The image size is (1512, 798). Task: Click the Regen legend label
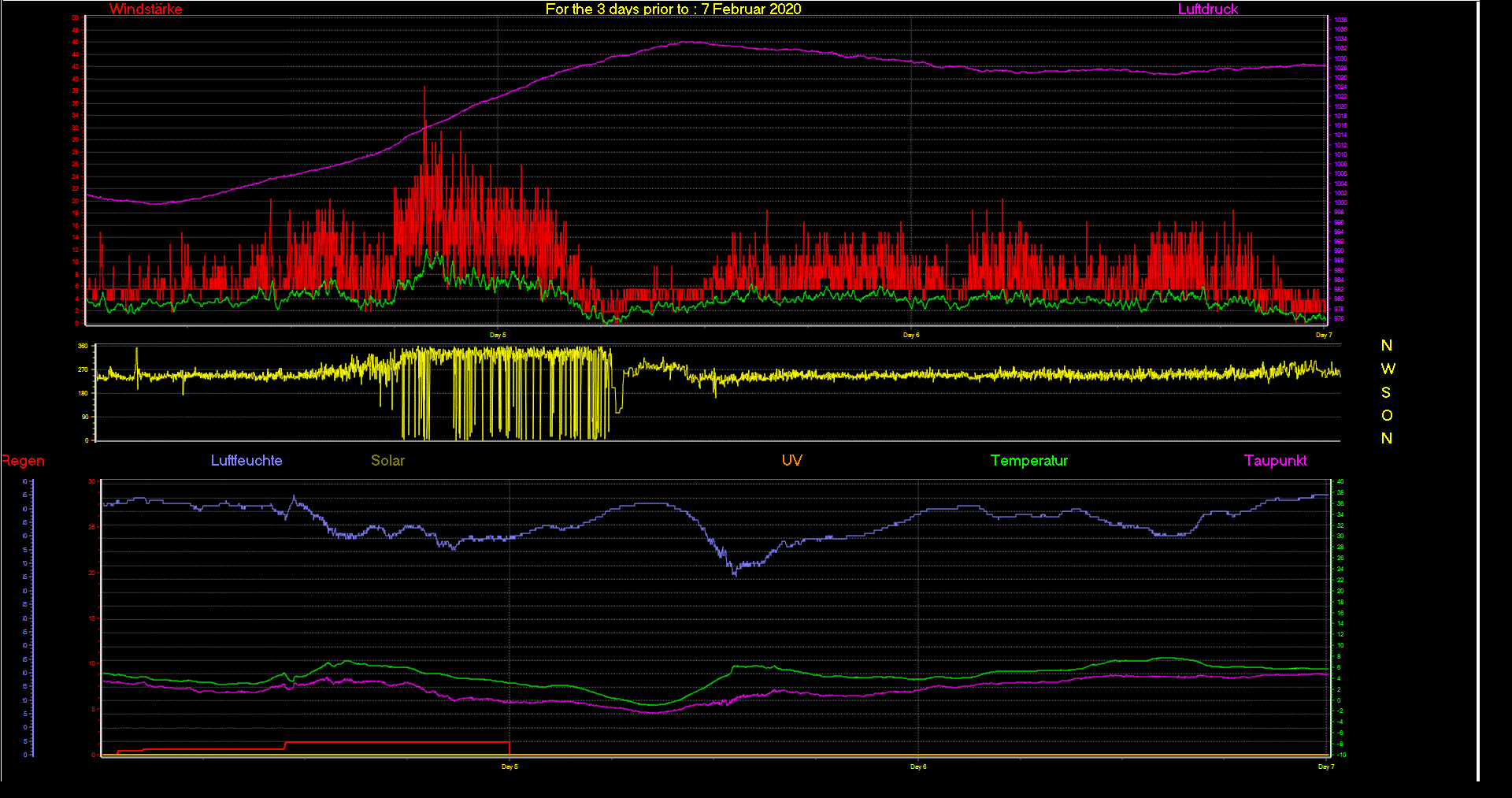coord(23,461)
